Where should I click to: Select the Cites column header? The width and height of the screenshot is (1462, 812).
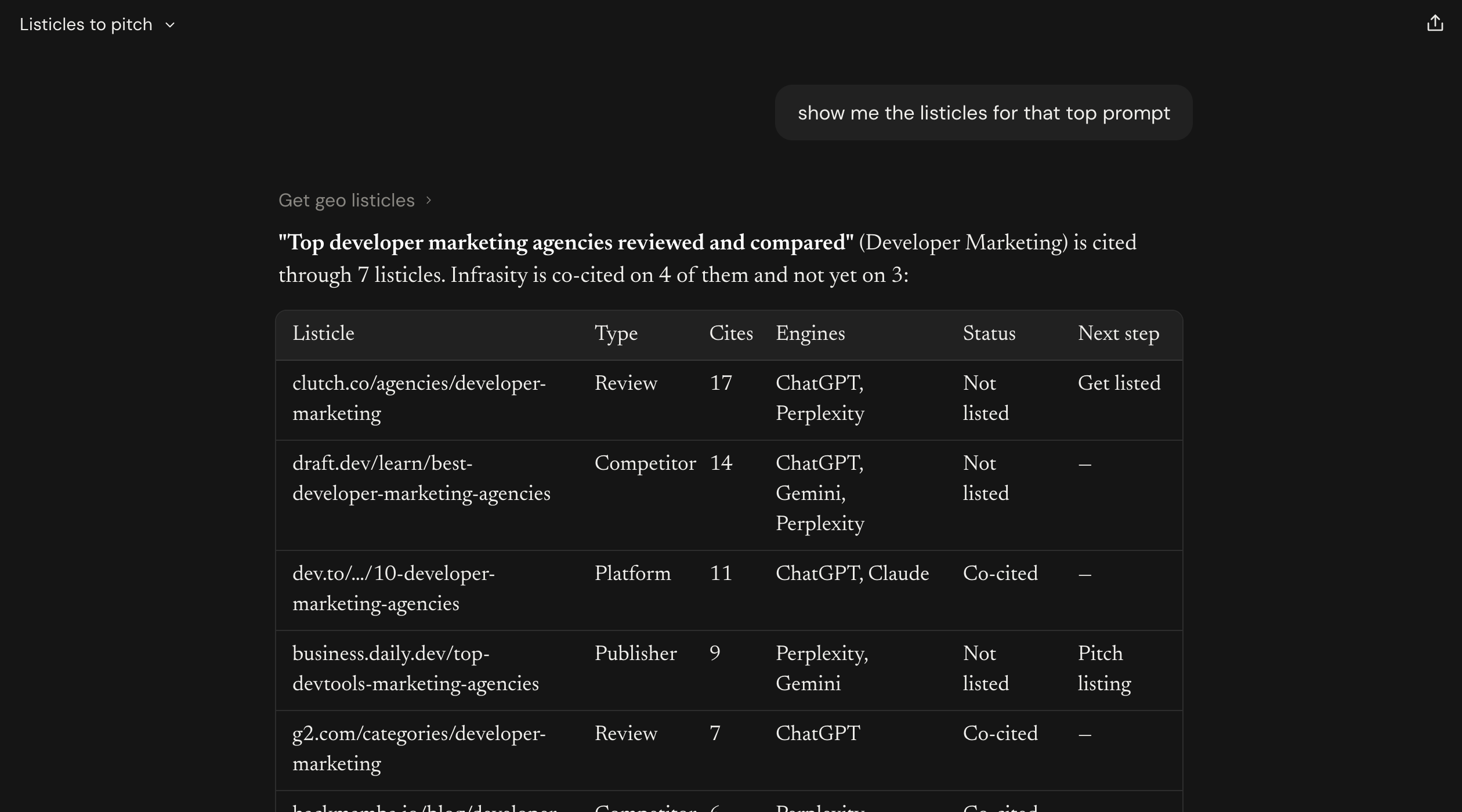click(731, 333)
